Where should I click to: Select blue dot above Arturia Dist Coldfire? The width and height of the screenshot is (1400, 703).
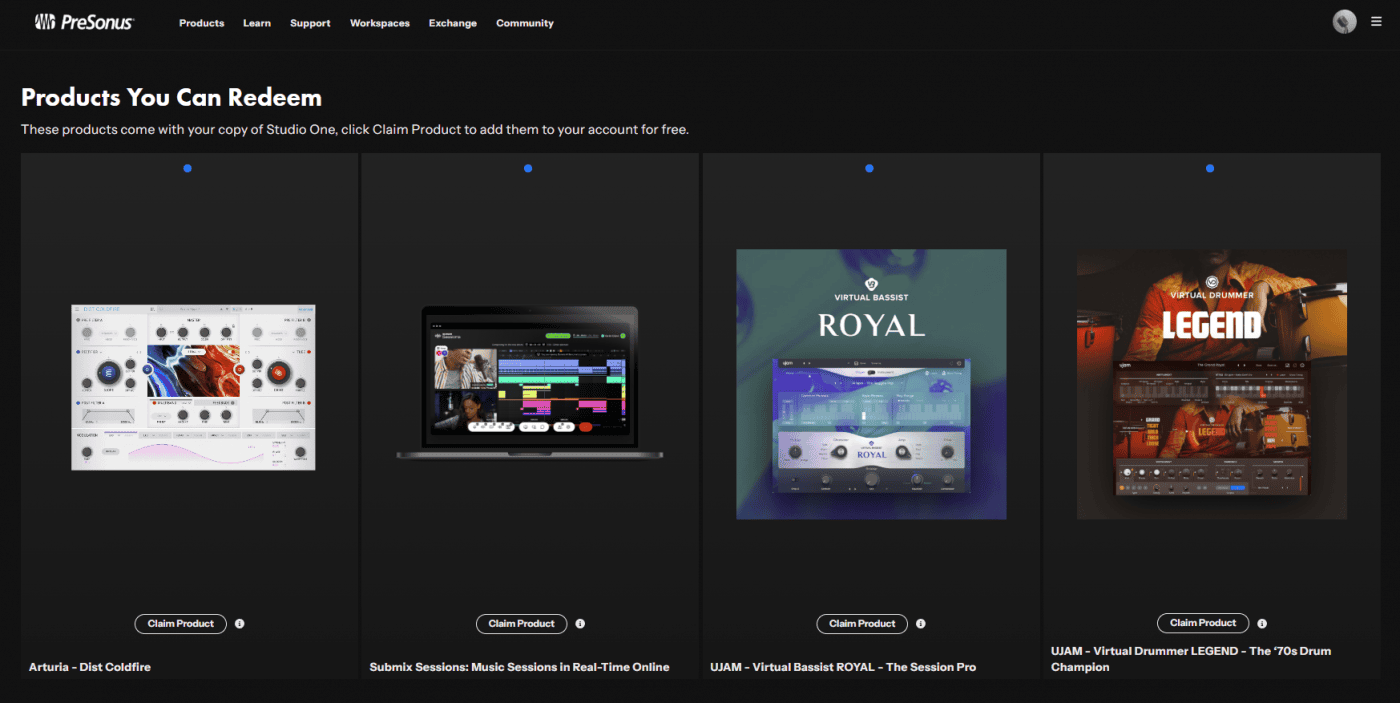point(188,169)
